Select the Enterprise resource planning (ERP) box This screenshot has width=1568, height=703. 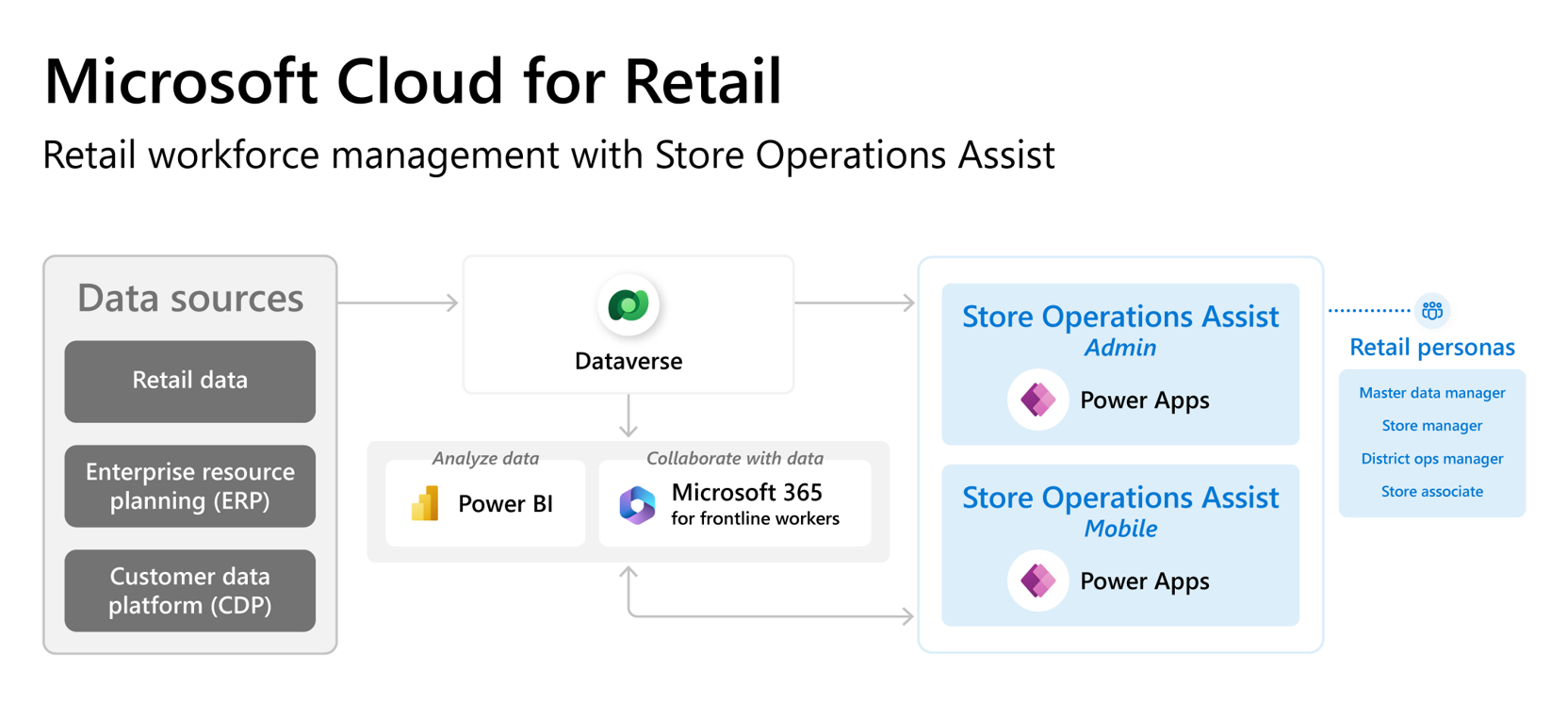click(190, 486)
